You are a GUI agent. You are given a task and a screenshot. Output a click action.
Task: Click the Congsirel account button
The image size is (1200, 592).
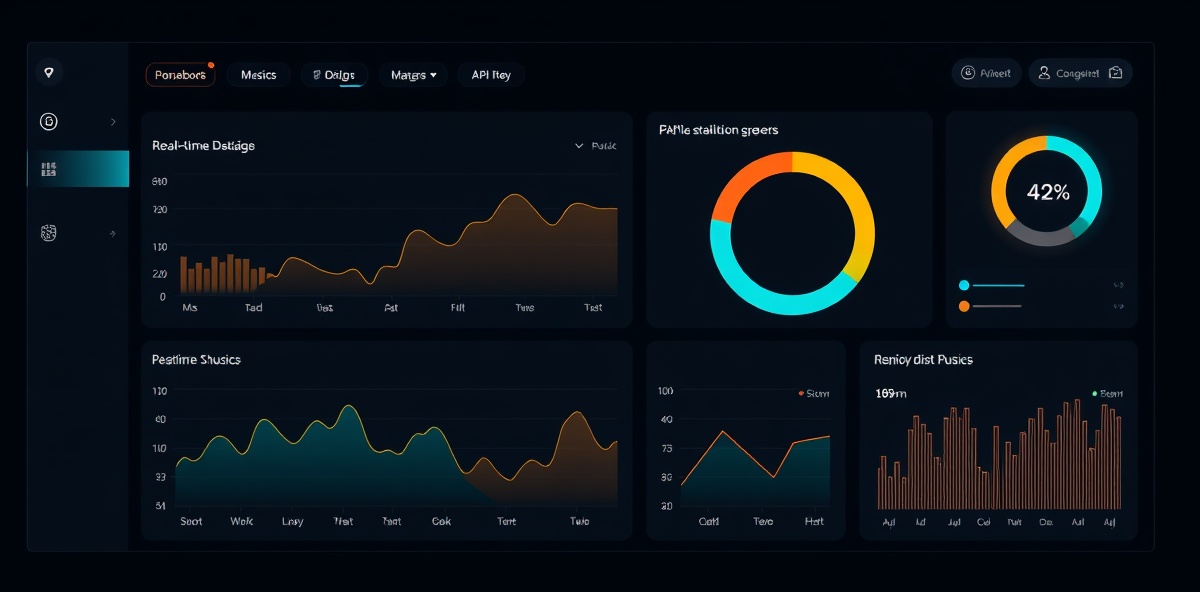click(1080, 72)
